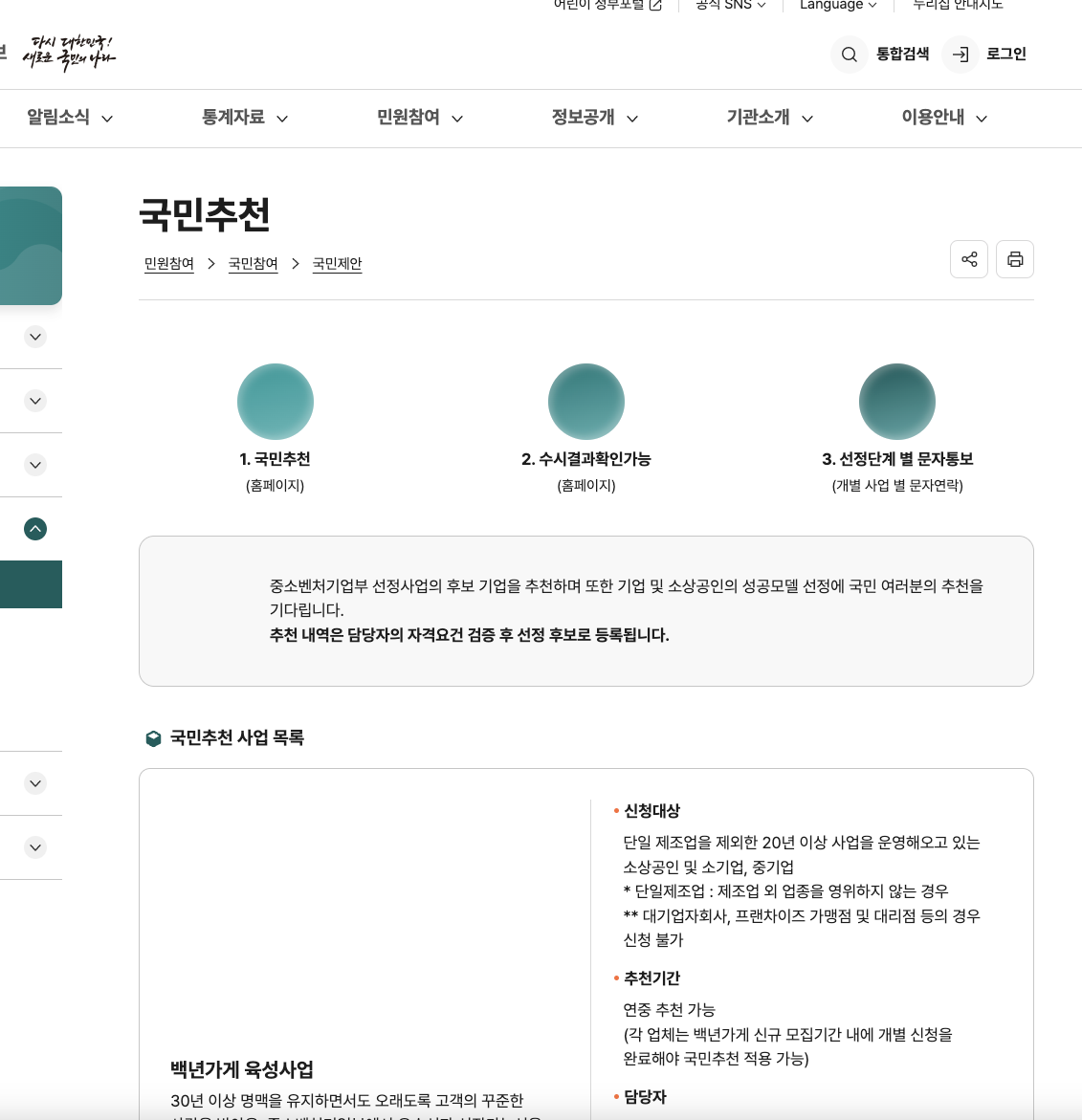Expand the 이용안내 navigation menu
This screenshot has height=1120, width=1082.
944,118
